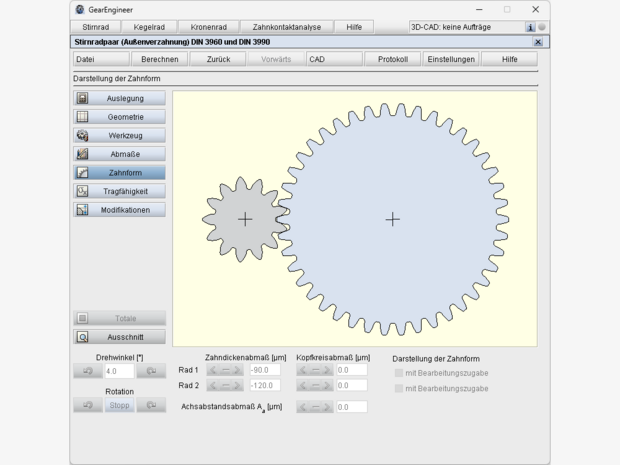Viewport: 620px width, 465px height.
Task: Select the Geometrie grid icon
Action: 83,117
